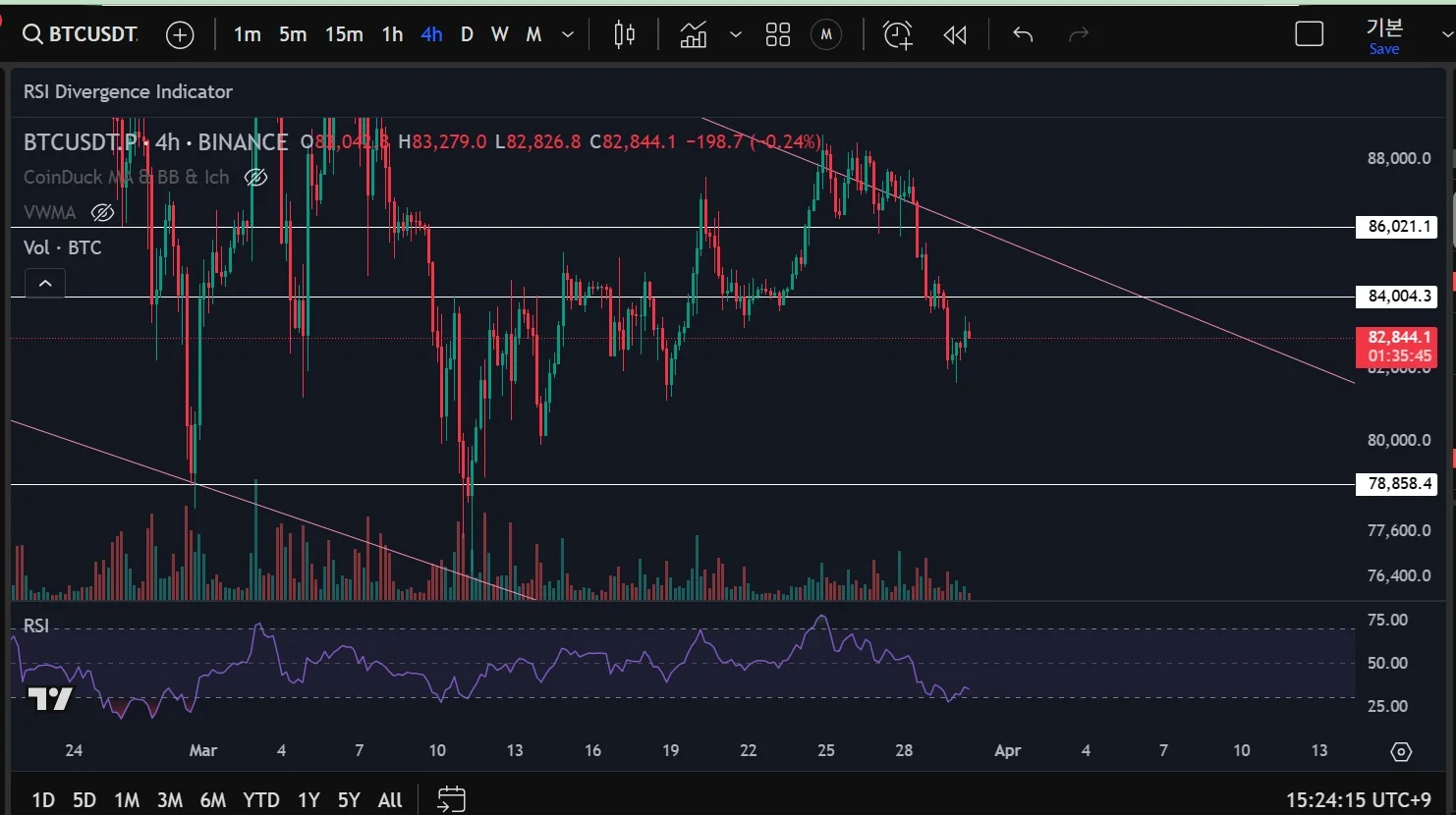Show the hidden VWMA indicator
Screen dimensions: 1456x815
point(102,212)
